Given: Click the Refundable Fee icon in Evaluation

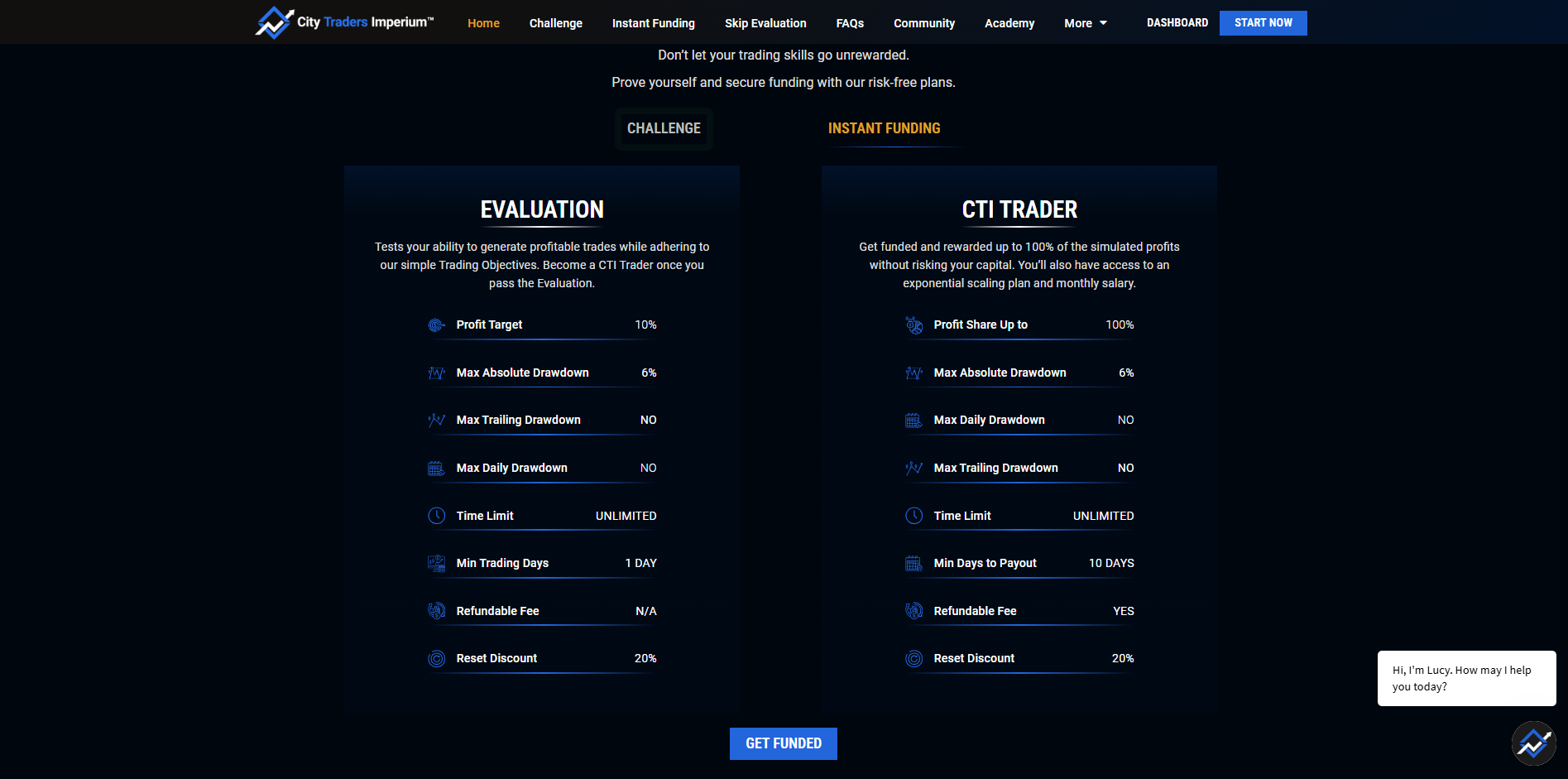Looking at the screenshot, I should pyautogui.click(x=436, y=611).
